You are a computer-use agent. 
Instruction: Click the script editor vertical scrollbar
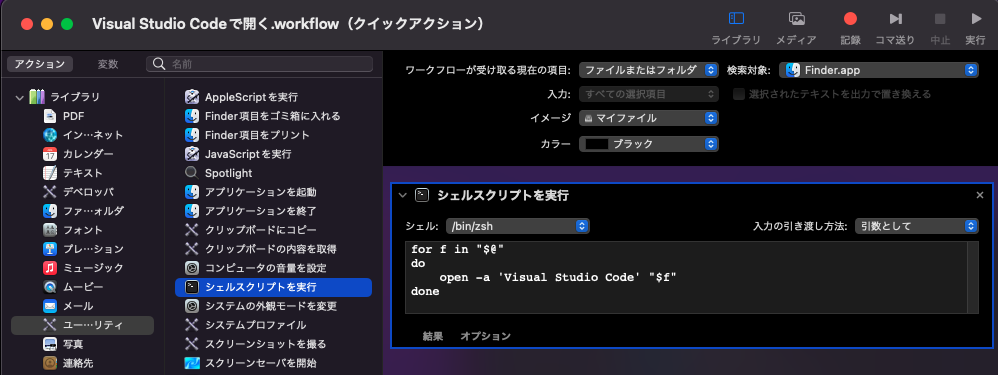[x=973, y=278]
